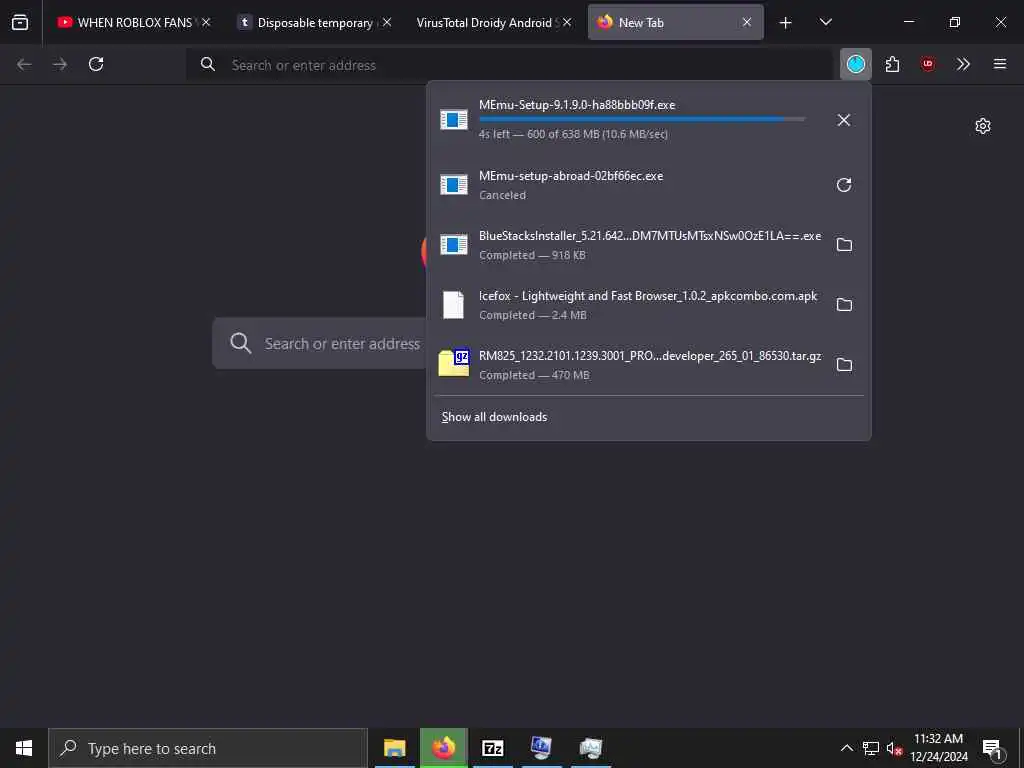1024x768 pixels.
Task: Open a new tab with plus button
Action: pyautogui.click(x=786, y=23)
